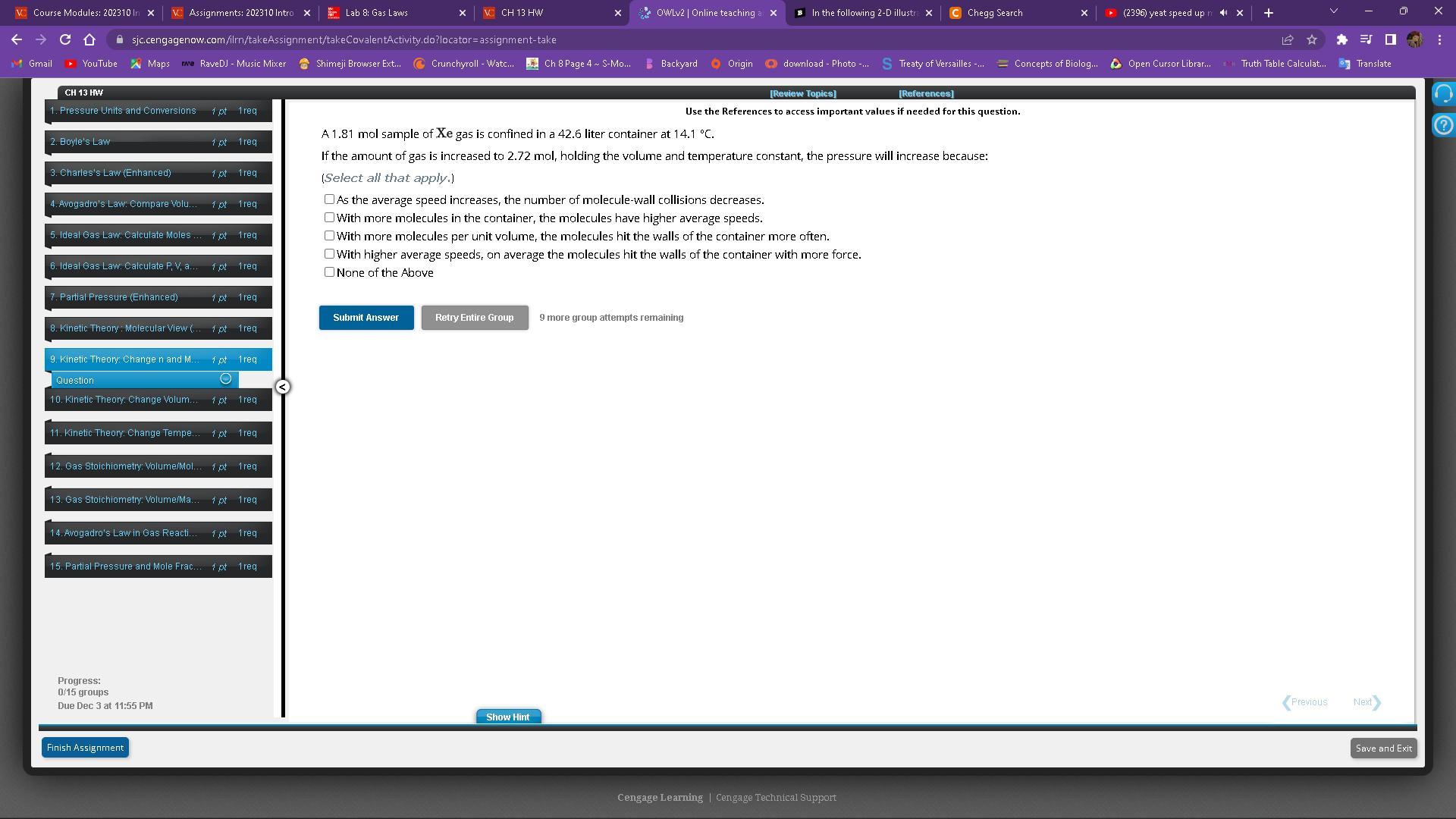Viewport: 1456px width, 819px height.
Task: Switch to Lab 8: Gas Laws tab
Action: [387, 13]
